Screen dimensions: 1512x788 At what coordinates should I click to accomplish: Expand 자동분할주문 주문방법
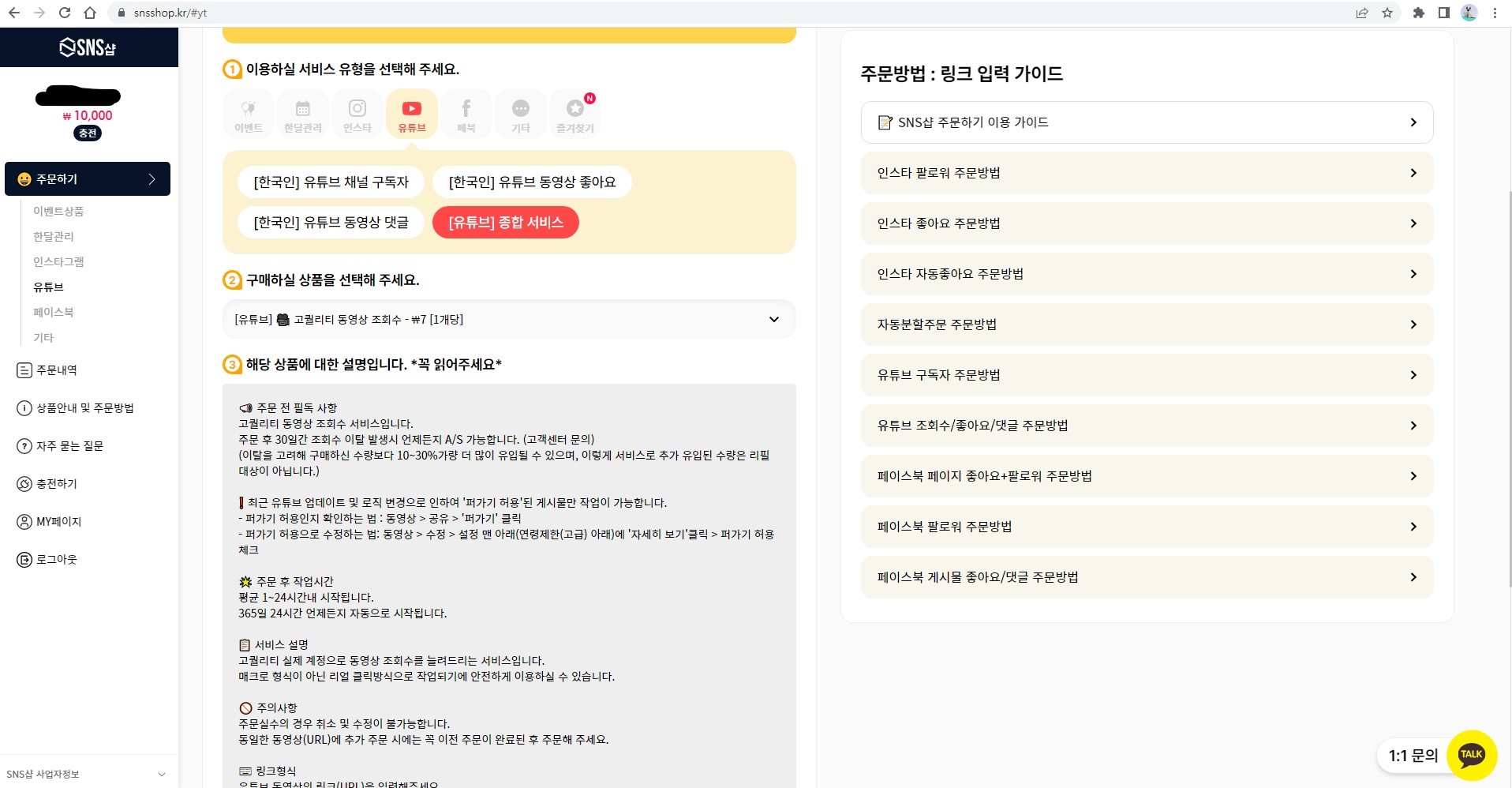coord(1147,325)
